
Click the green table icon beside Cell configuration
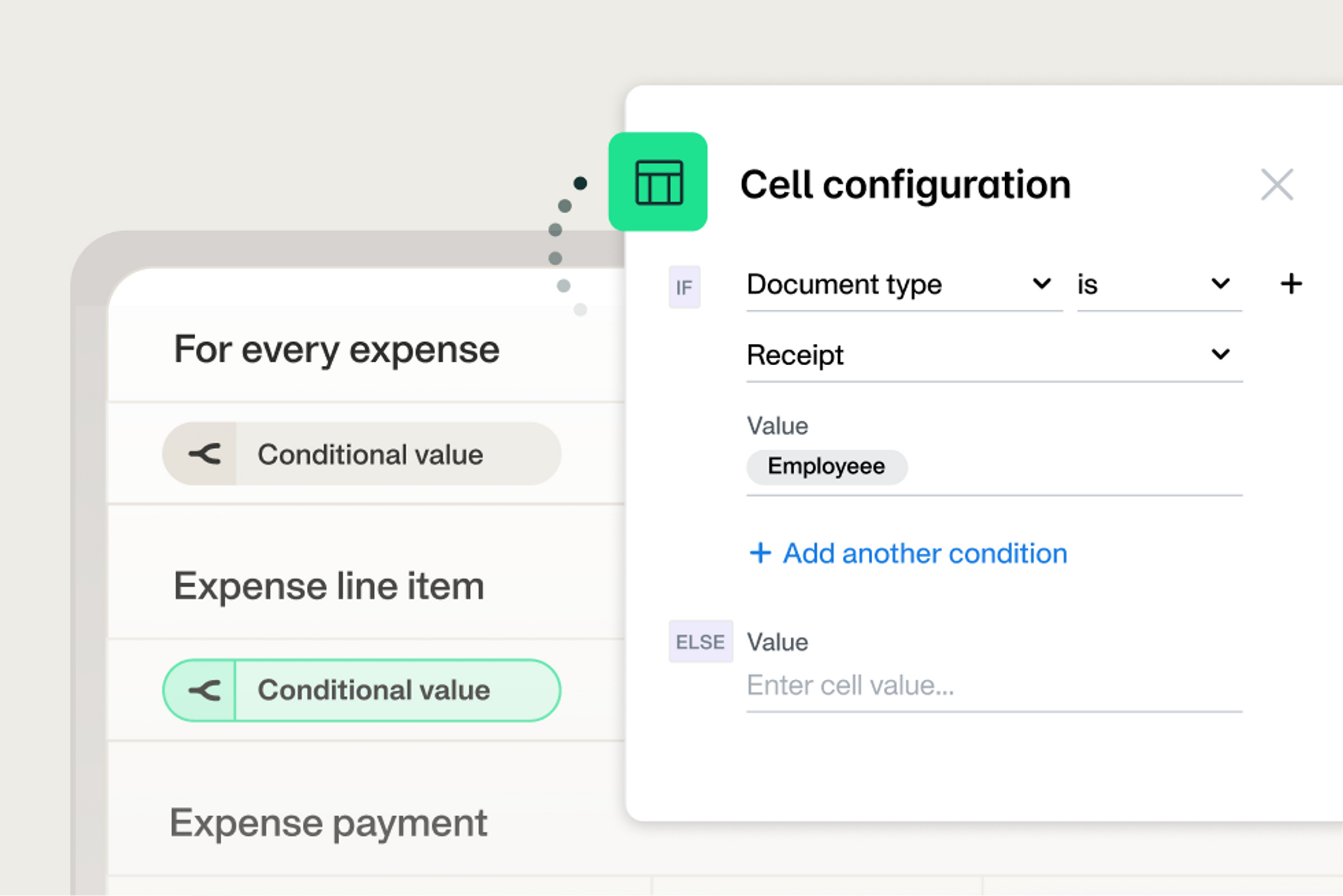(x=658, y=182)
